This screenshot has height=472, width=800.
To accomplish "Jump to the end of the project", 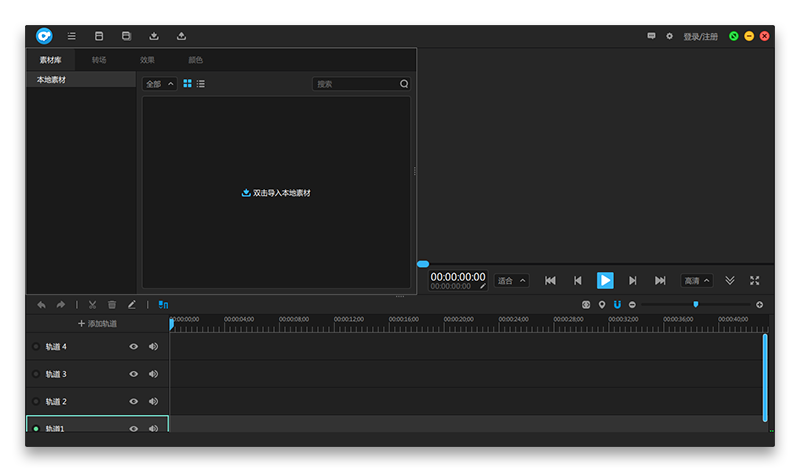I will 660,280.
